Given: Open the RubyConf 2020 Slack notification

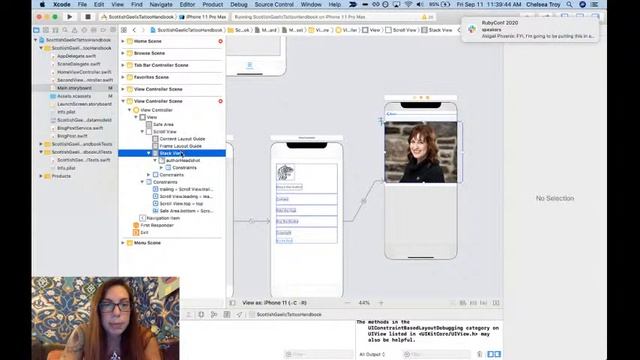Looking at the screenshot, I should tap(530, 29).
